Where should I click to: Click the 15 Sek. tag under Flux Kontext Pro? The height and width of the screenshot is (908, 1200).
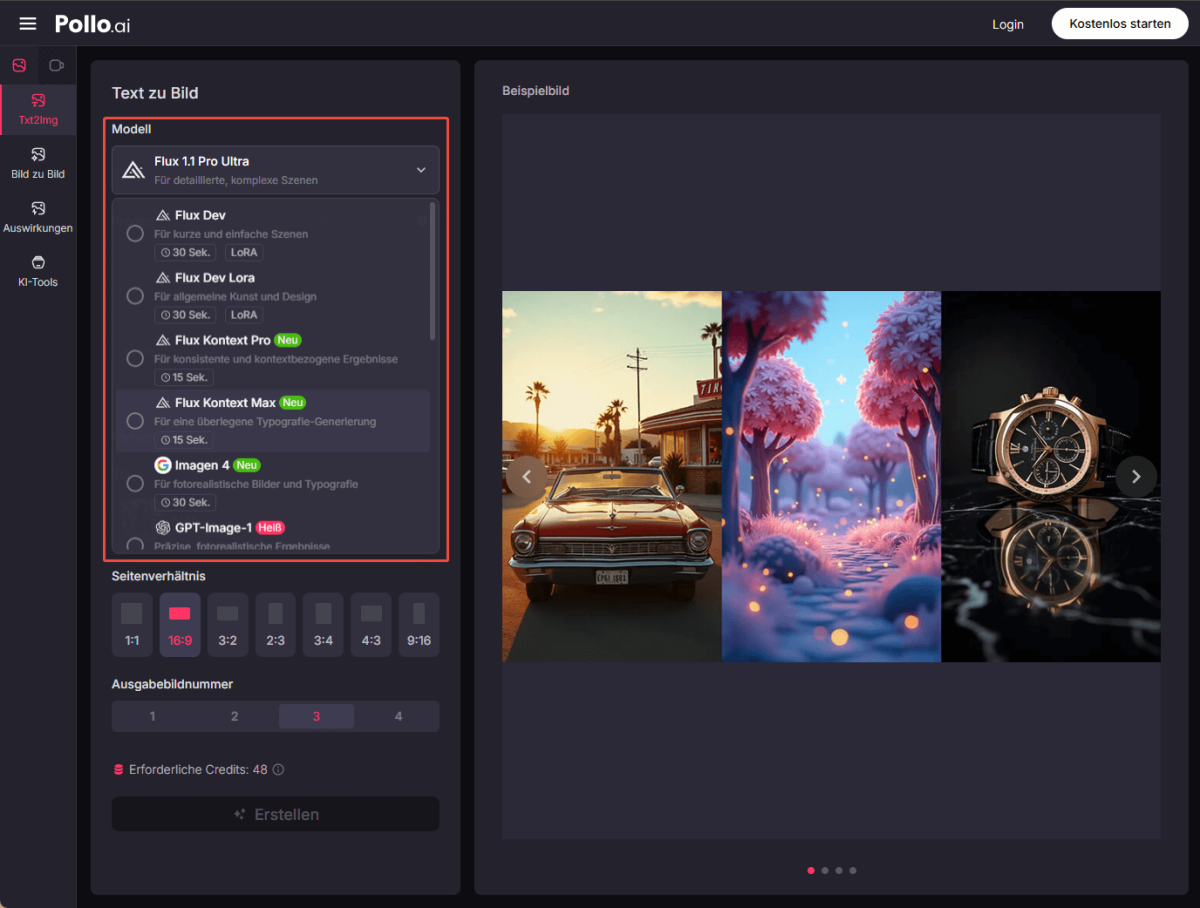[185, 377]
